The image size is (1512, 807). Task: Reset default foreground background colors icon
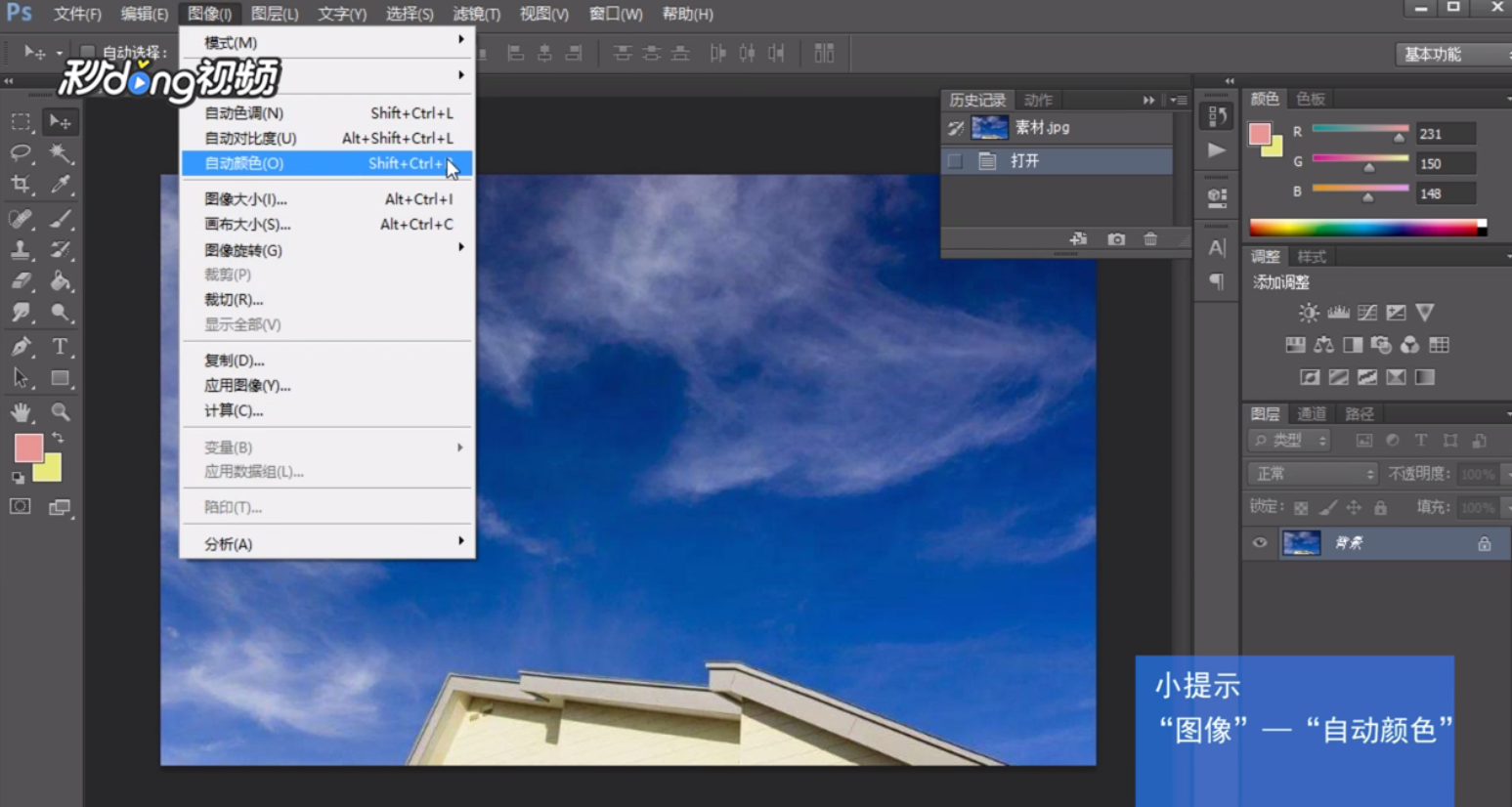(18, 478)
